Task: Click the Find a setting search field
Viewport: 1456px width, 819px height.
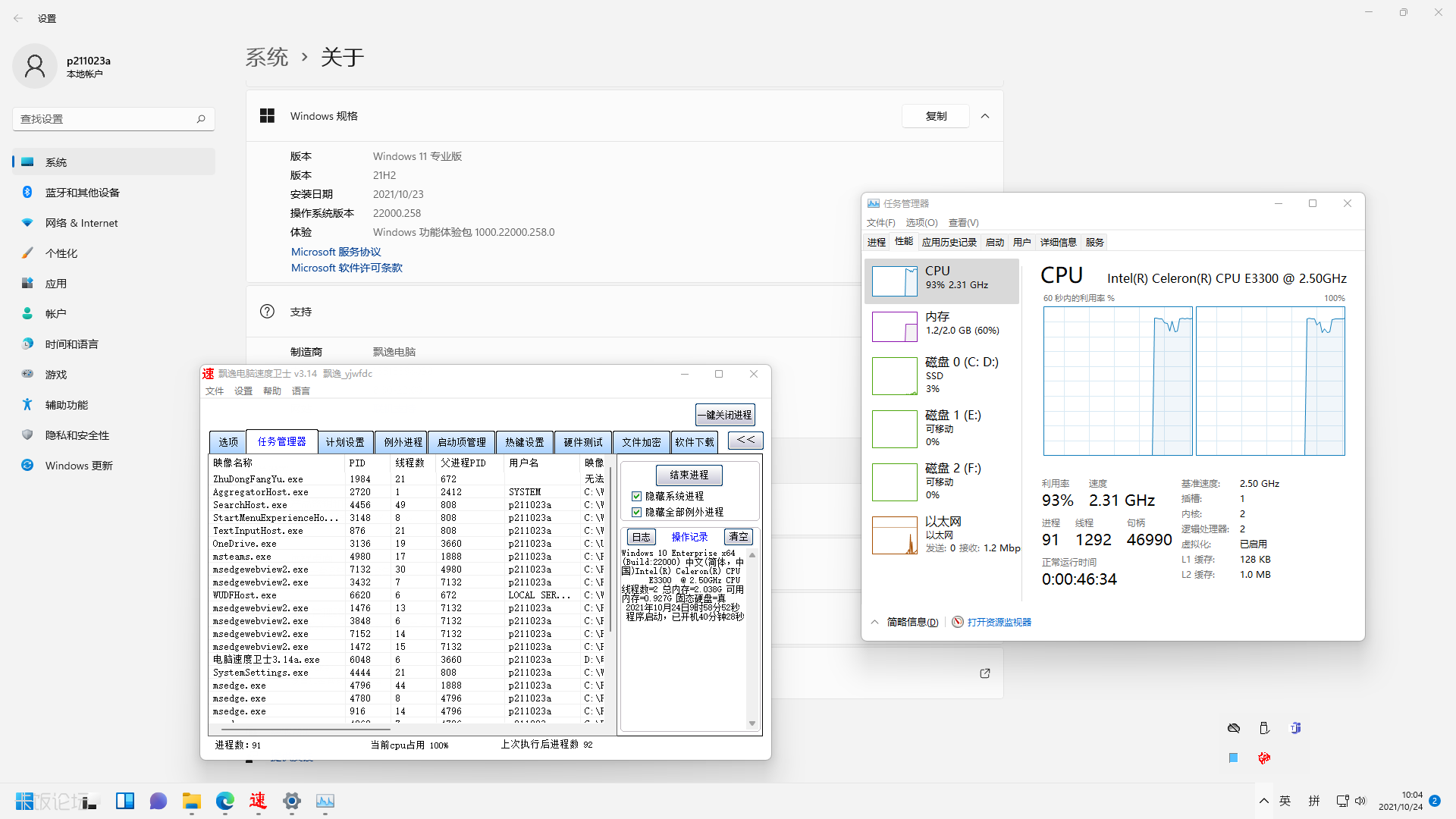Action: tap(114, 119)
